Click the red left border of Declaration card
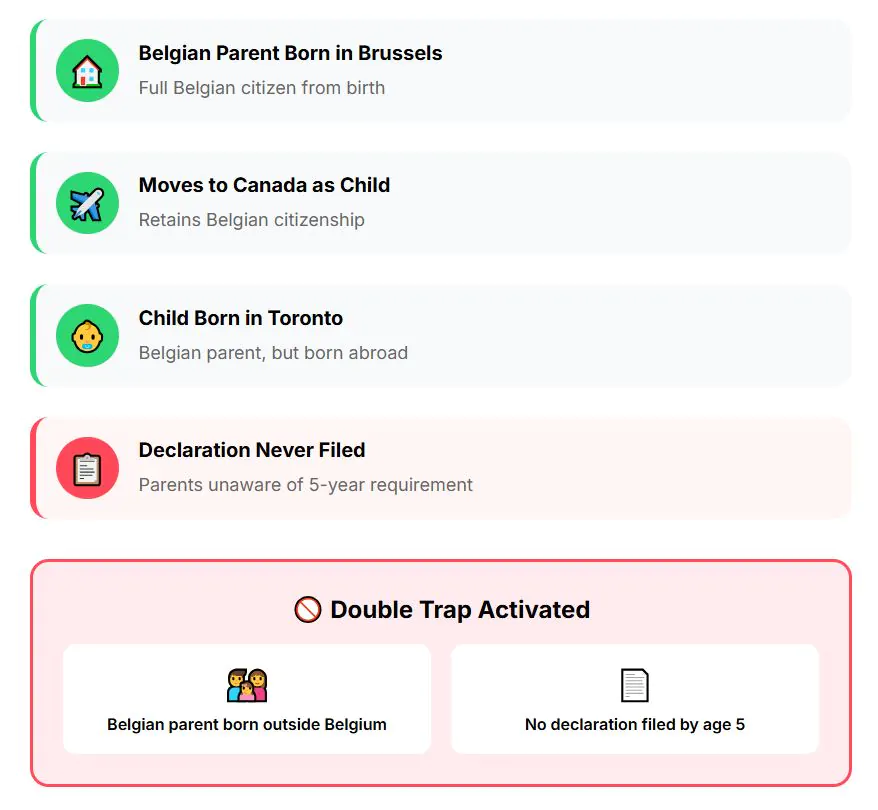Image resolution: width=878 pixels, height=810 pixels. 33,468
